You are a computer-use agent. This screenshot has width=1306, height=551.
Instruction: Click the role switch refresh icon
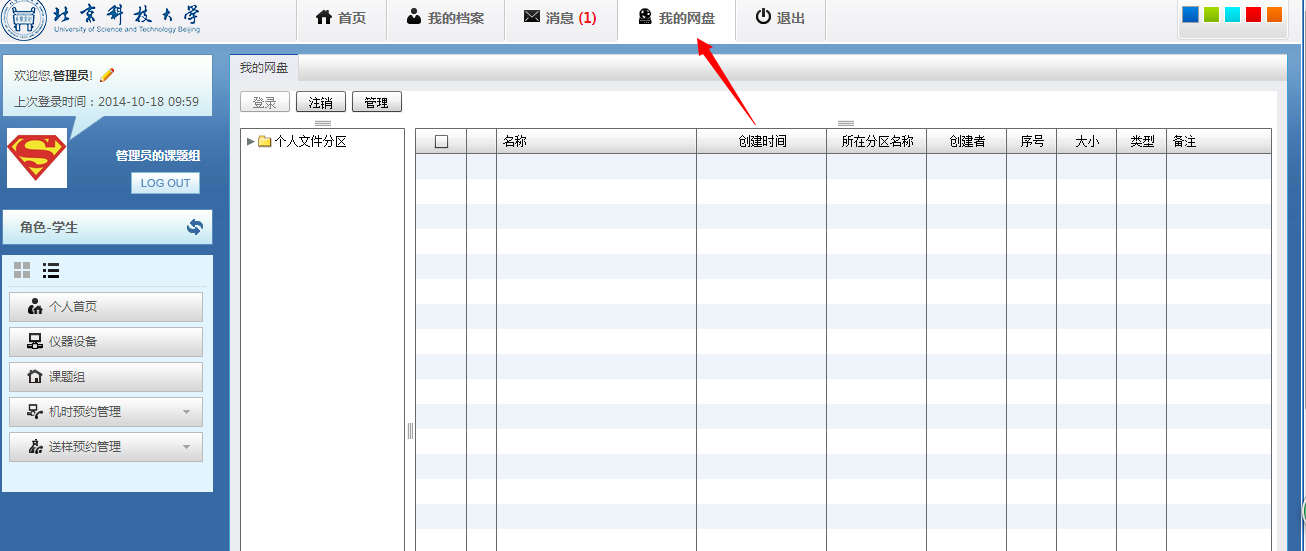[195, 227]
